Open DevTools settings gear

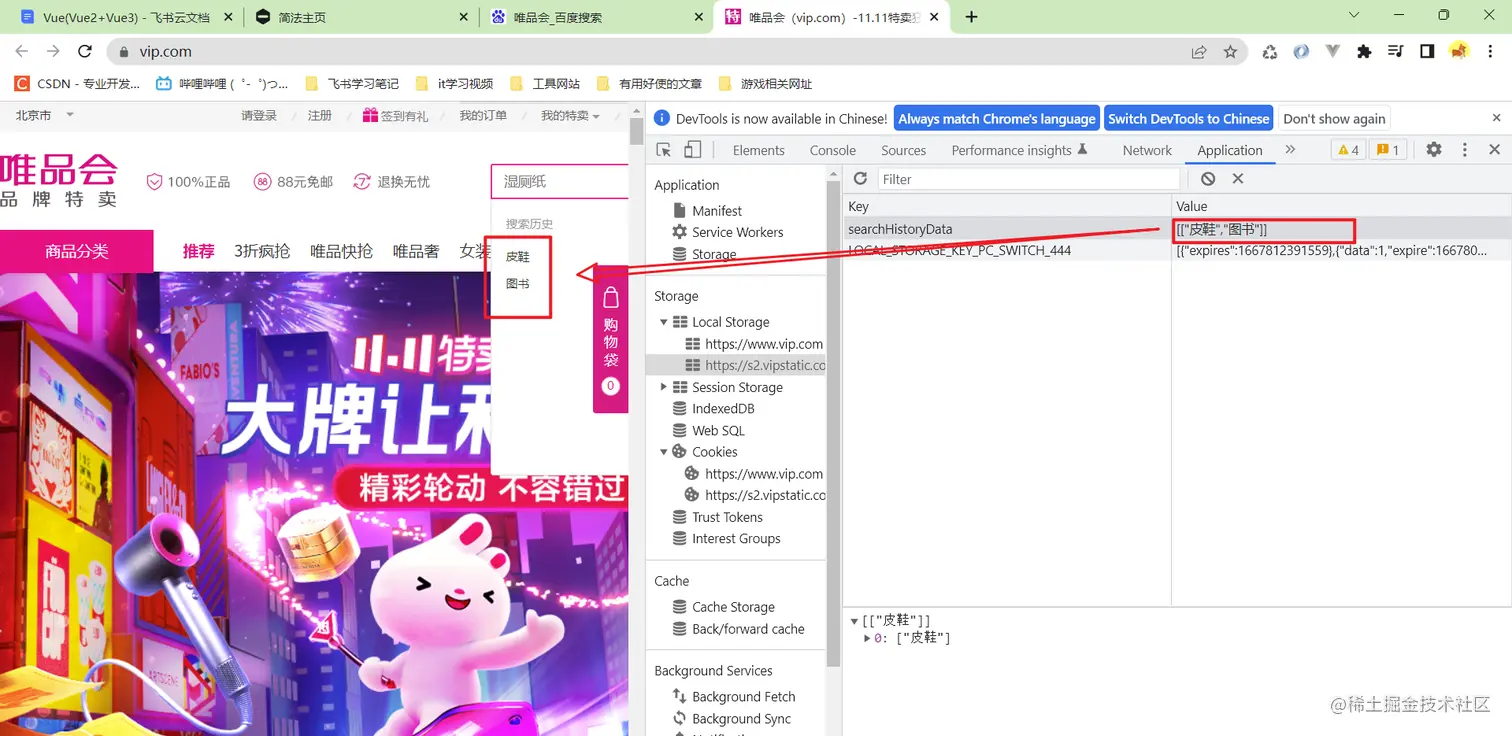(x=1434, y=150)
